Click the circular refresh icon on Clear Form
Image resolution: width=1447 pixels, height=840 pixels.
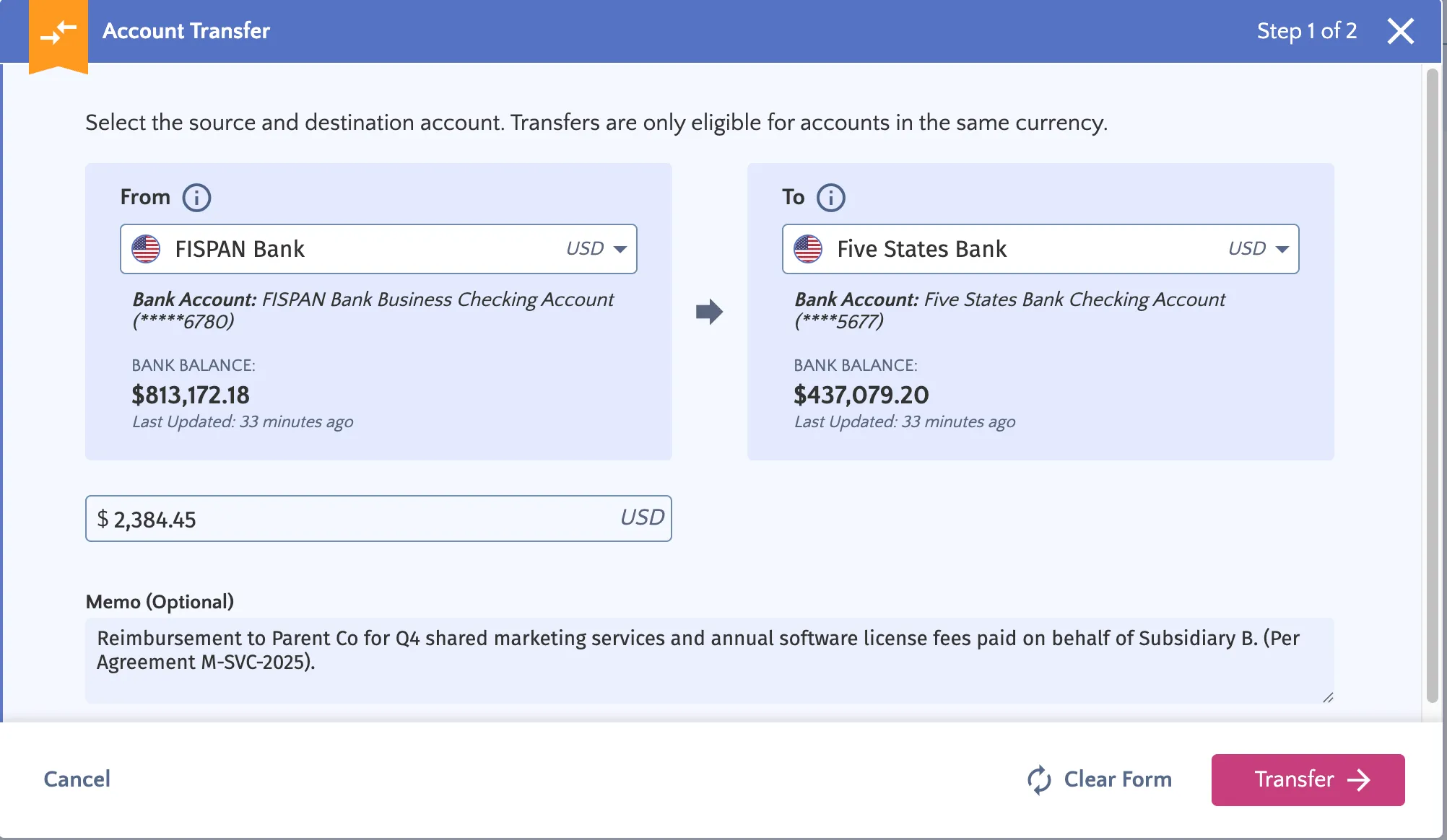point(1039,779)
